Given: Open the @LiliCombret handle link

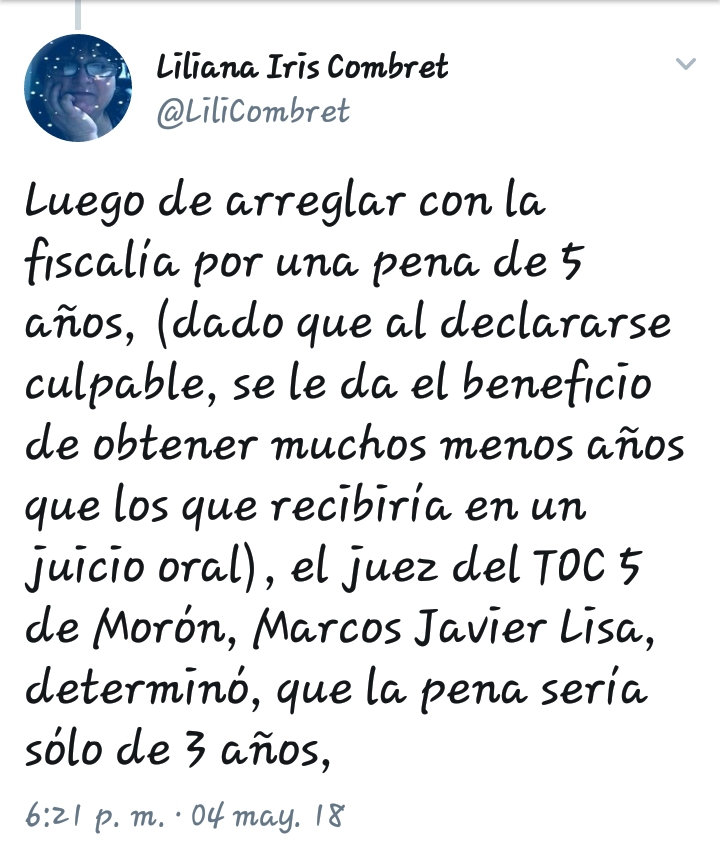Looking at the screenshot, I should point(253,112).
